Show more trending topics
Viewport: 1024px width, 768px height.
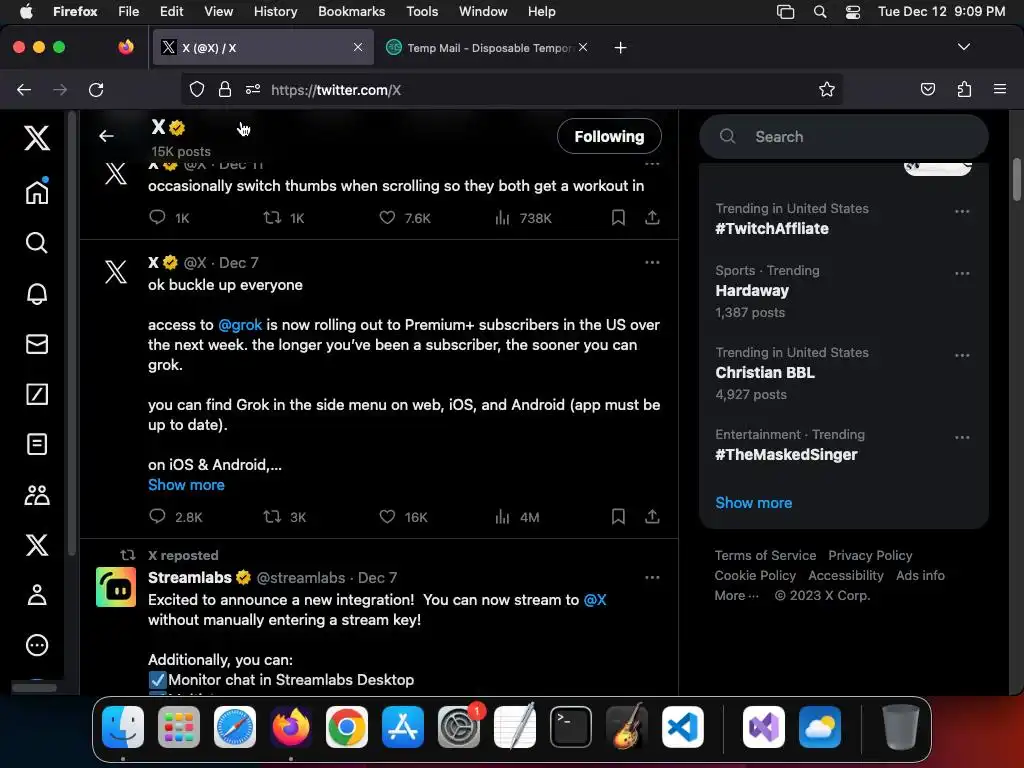pyautogui.click(x=753, y=503)
